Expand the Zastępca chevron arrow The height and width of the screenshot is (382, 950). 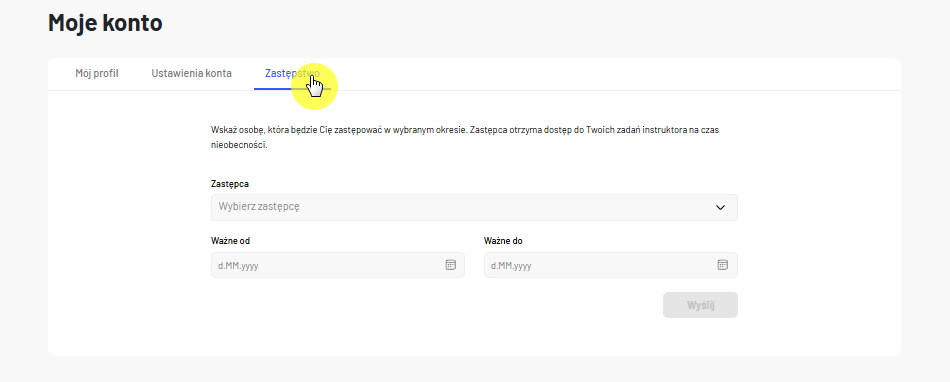(x=720, y=207)
